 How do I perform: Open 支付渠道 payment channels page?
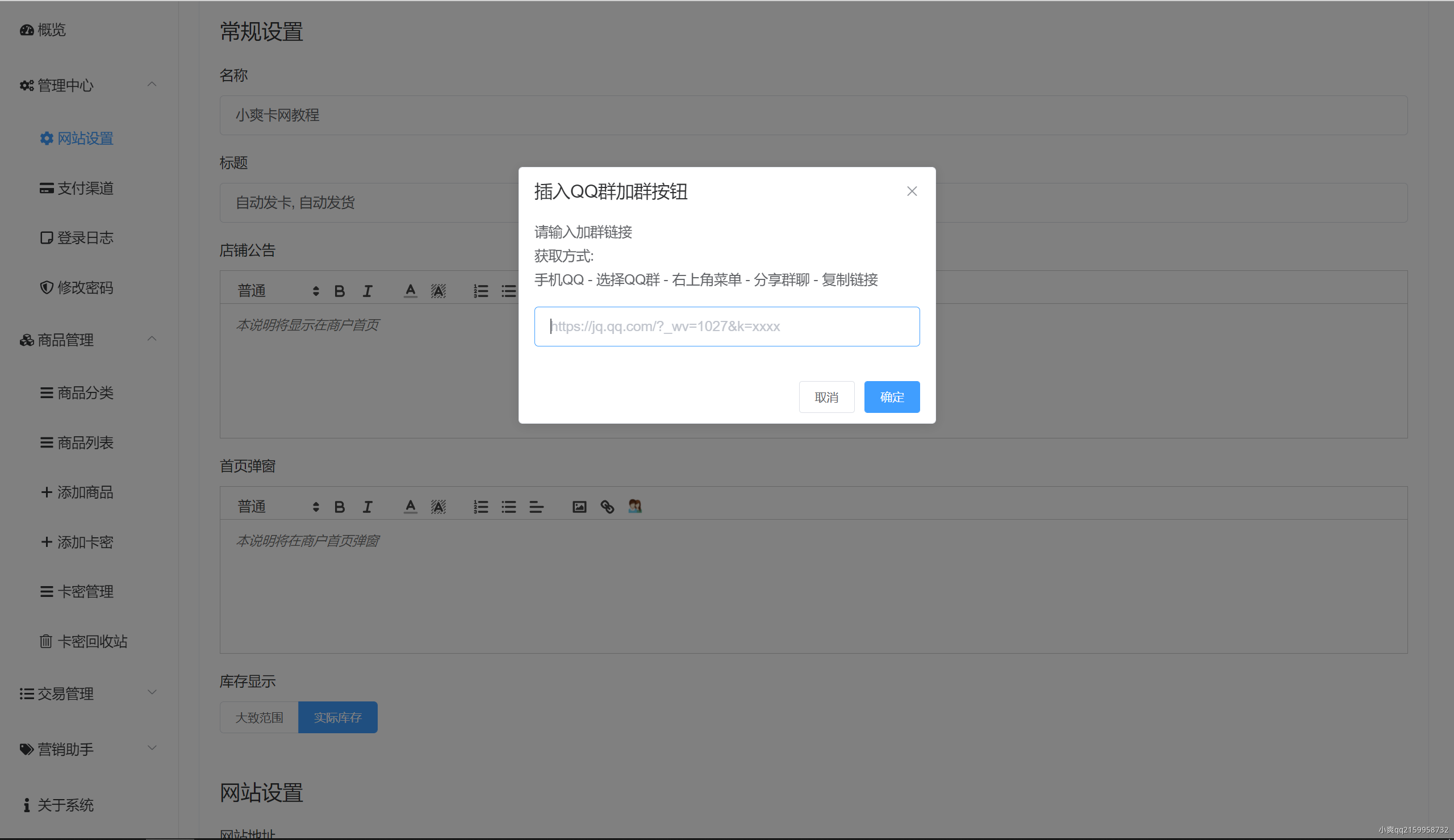[x=77, y=188]
